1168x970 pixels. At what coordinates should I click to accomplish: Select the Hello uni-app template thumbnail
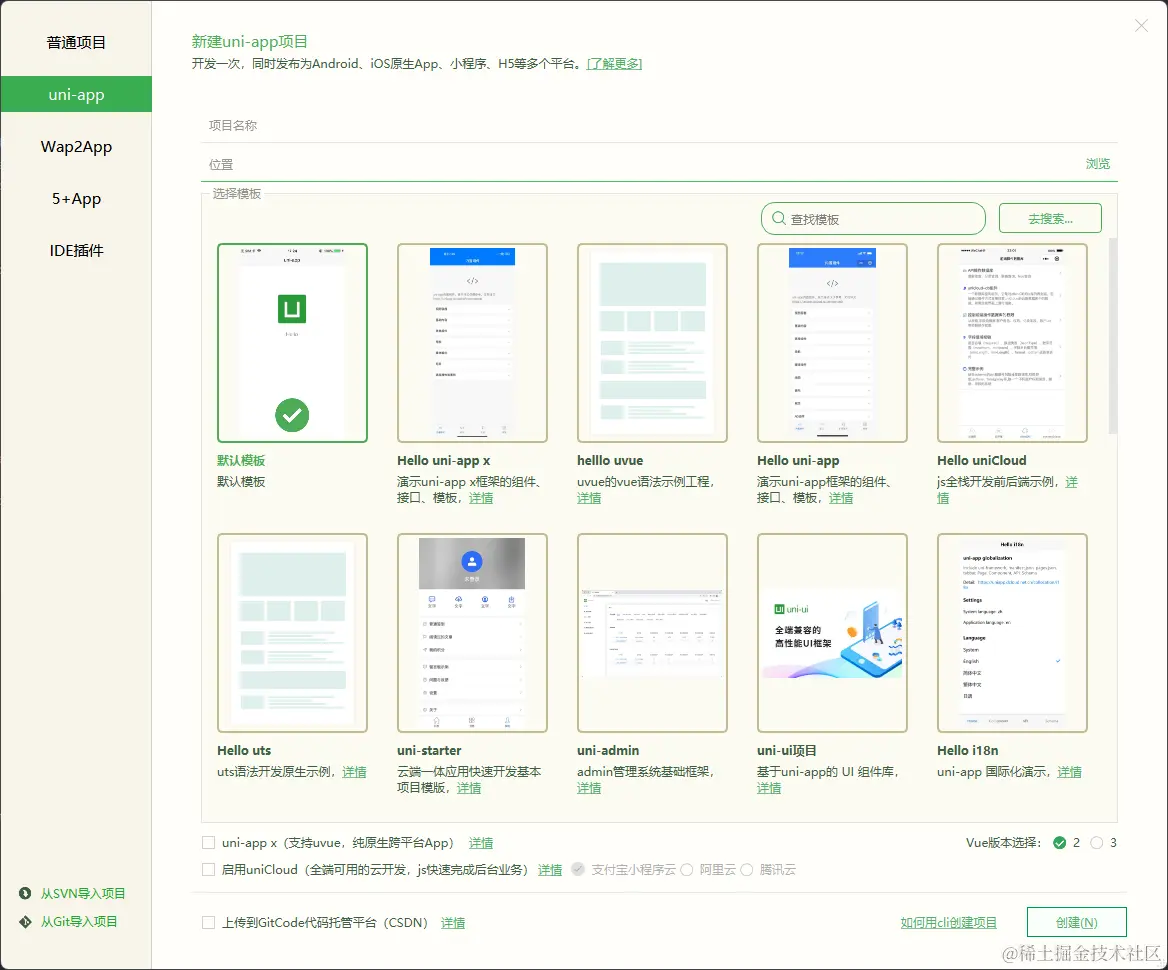(x=832, y=343)
